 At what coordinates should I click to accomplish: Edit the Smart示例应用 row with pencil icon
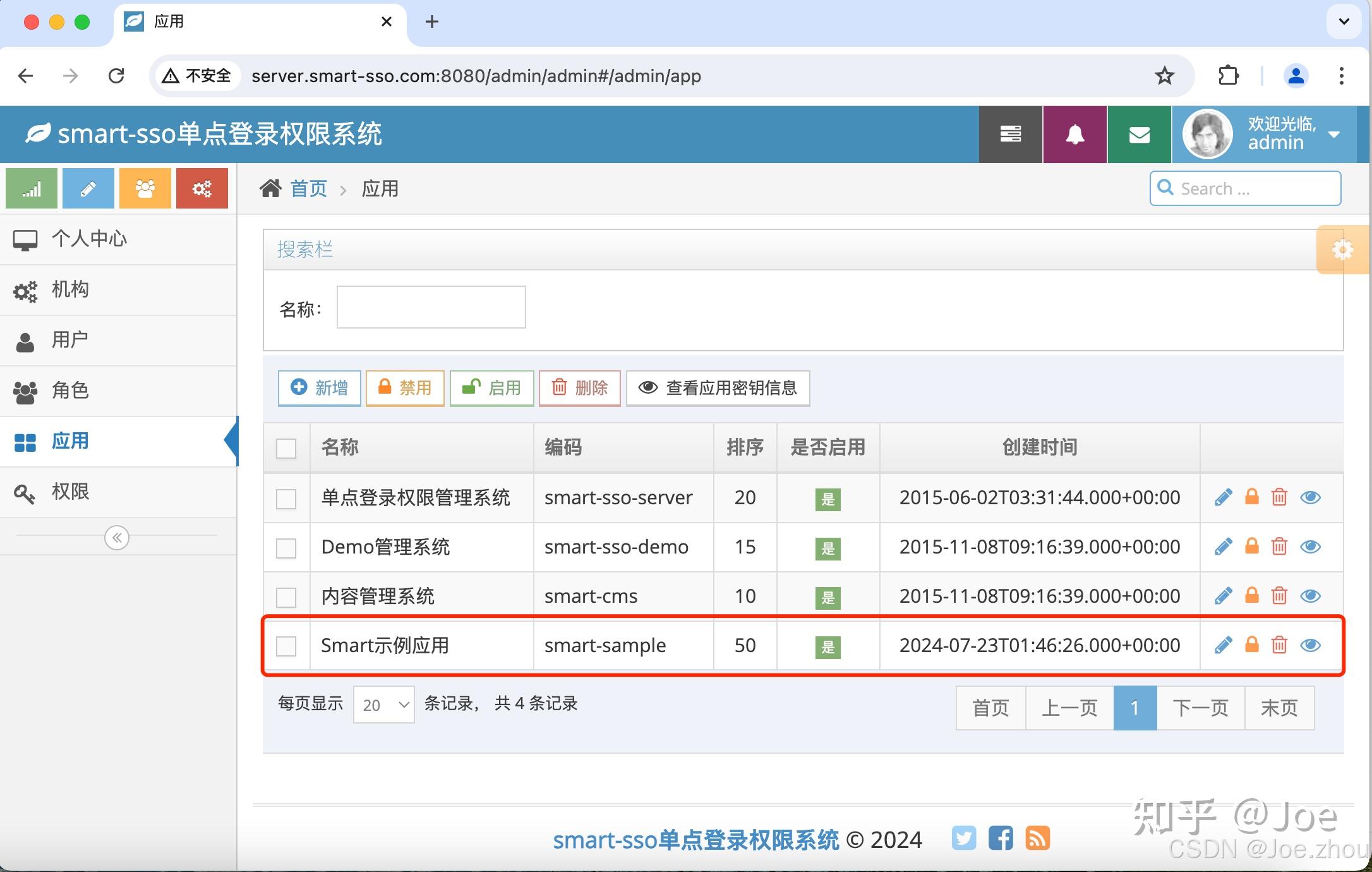[x=1223, y=645]
